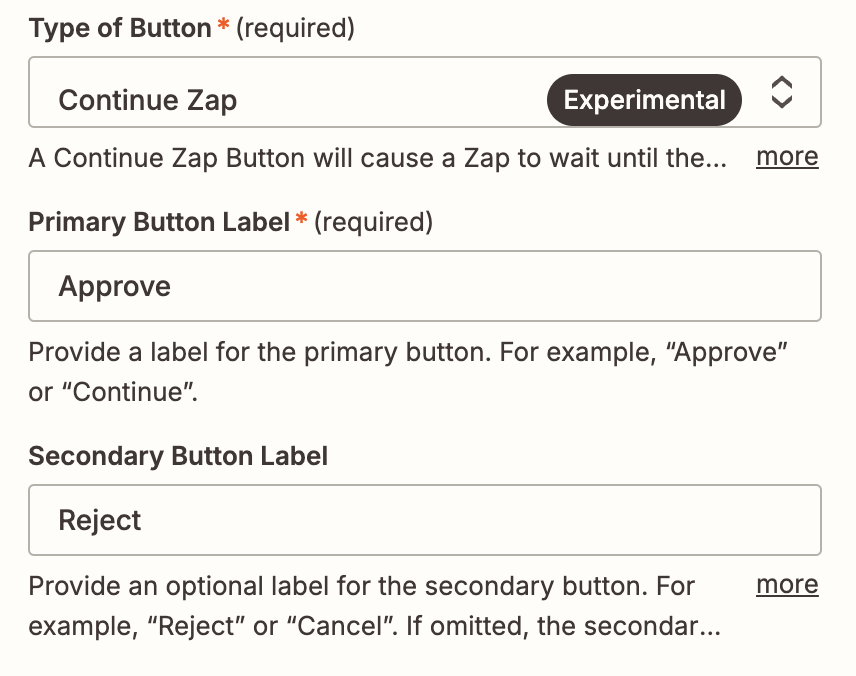856x676 pixels.
Task: Place cursor on "Reject" text in field
Action: [x=100, y=521]
